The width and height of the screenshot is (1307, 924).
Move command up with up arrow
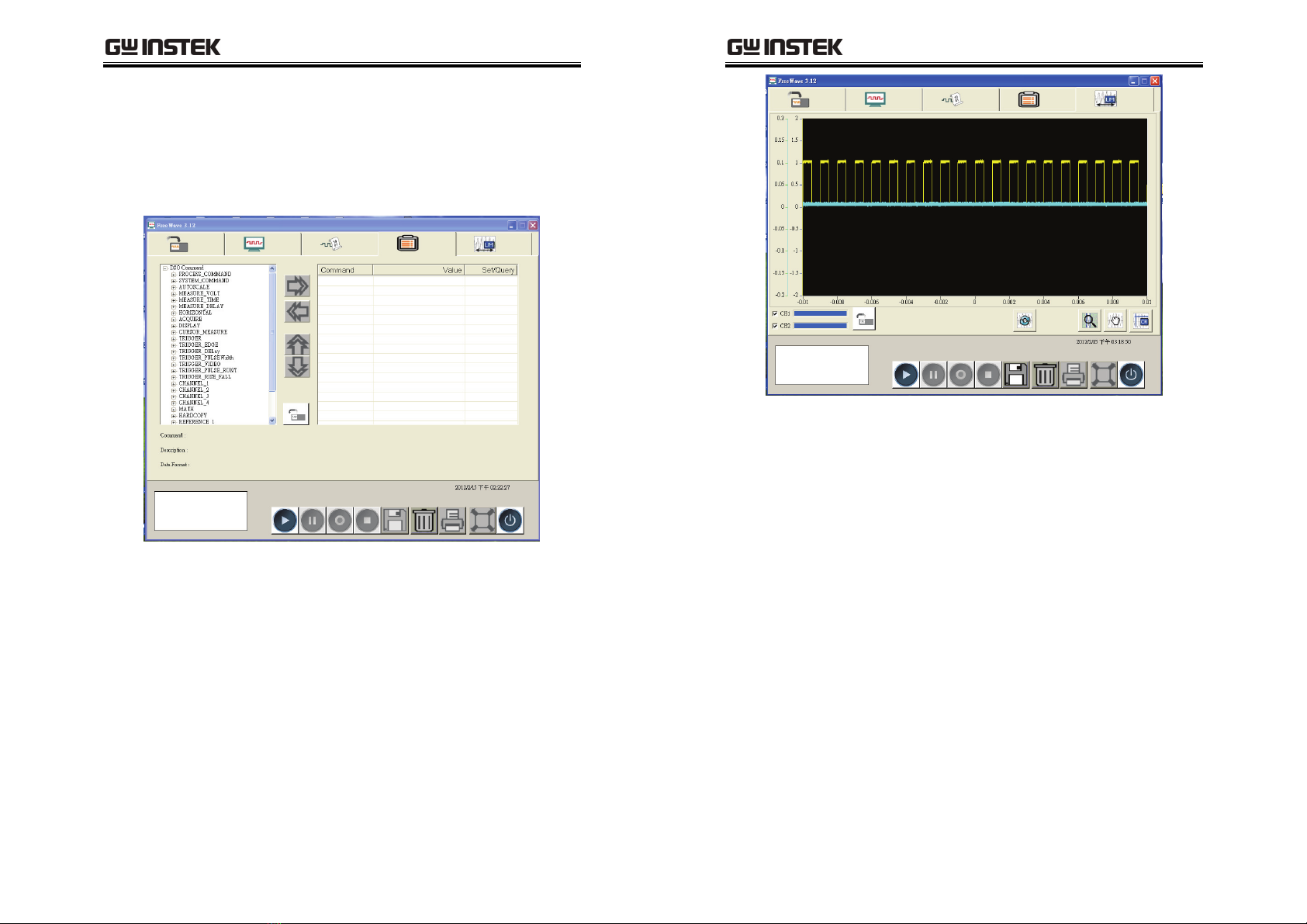pos(297,344)
